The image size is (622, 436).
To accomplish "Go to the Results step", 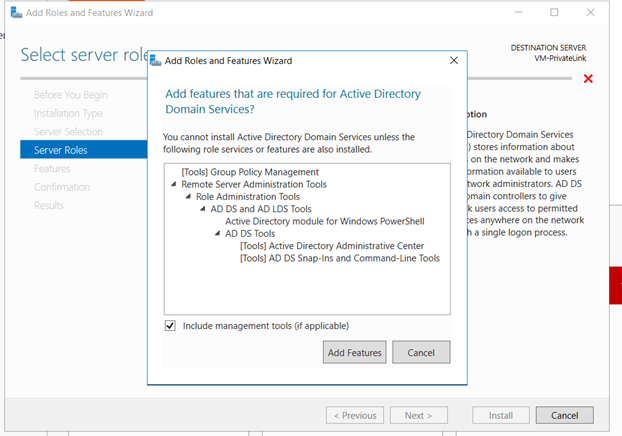I will (49, 206).
